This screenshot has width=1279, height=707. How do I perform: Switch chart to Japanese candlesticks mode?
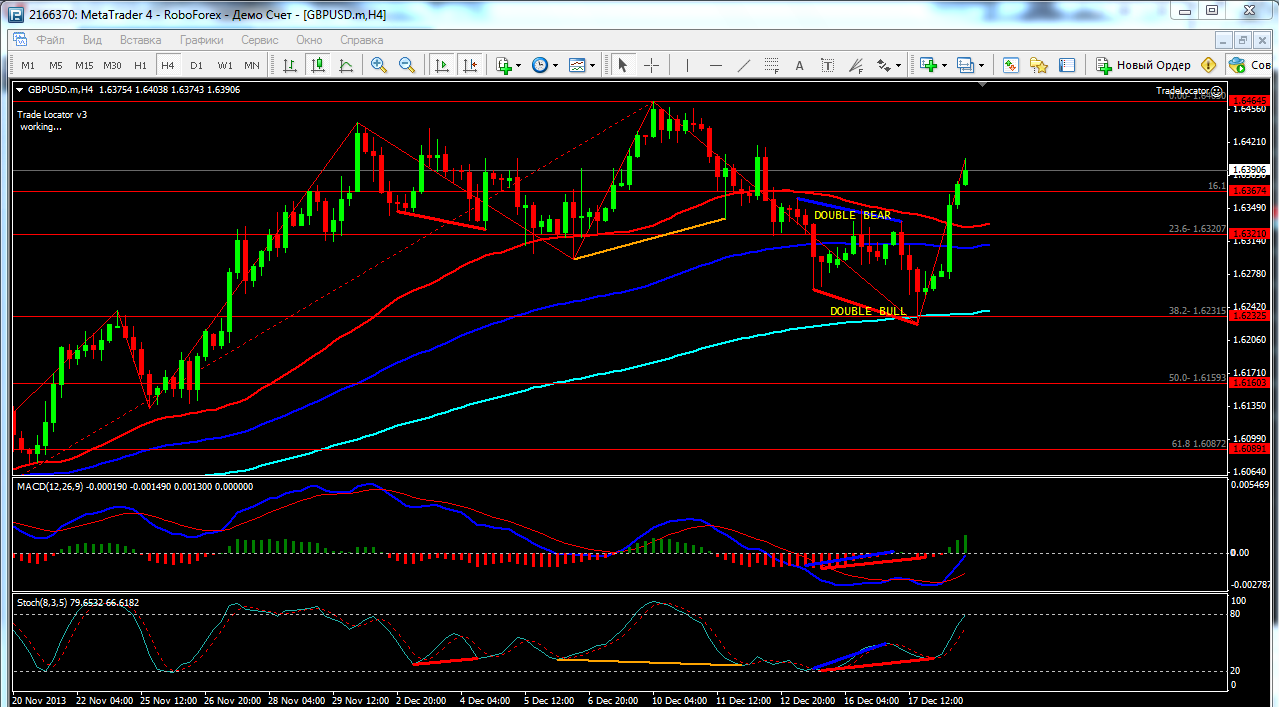point(318,65)
